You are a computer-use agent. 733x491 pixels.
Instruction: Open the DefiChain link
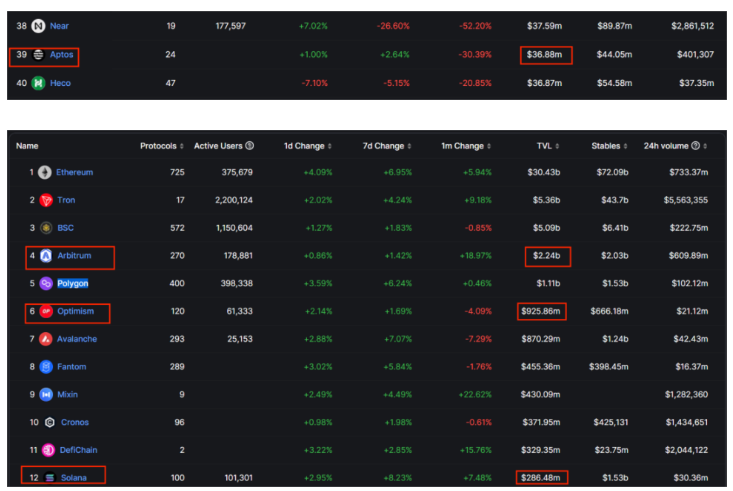click(79, 450)
